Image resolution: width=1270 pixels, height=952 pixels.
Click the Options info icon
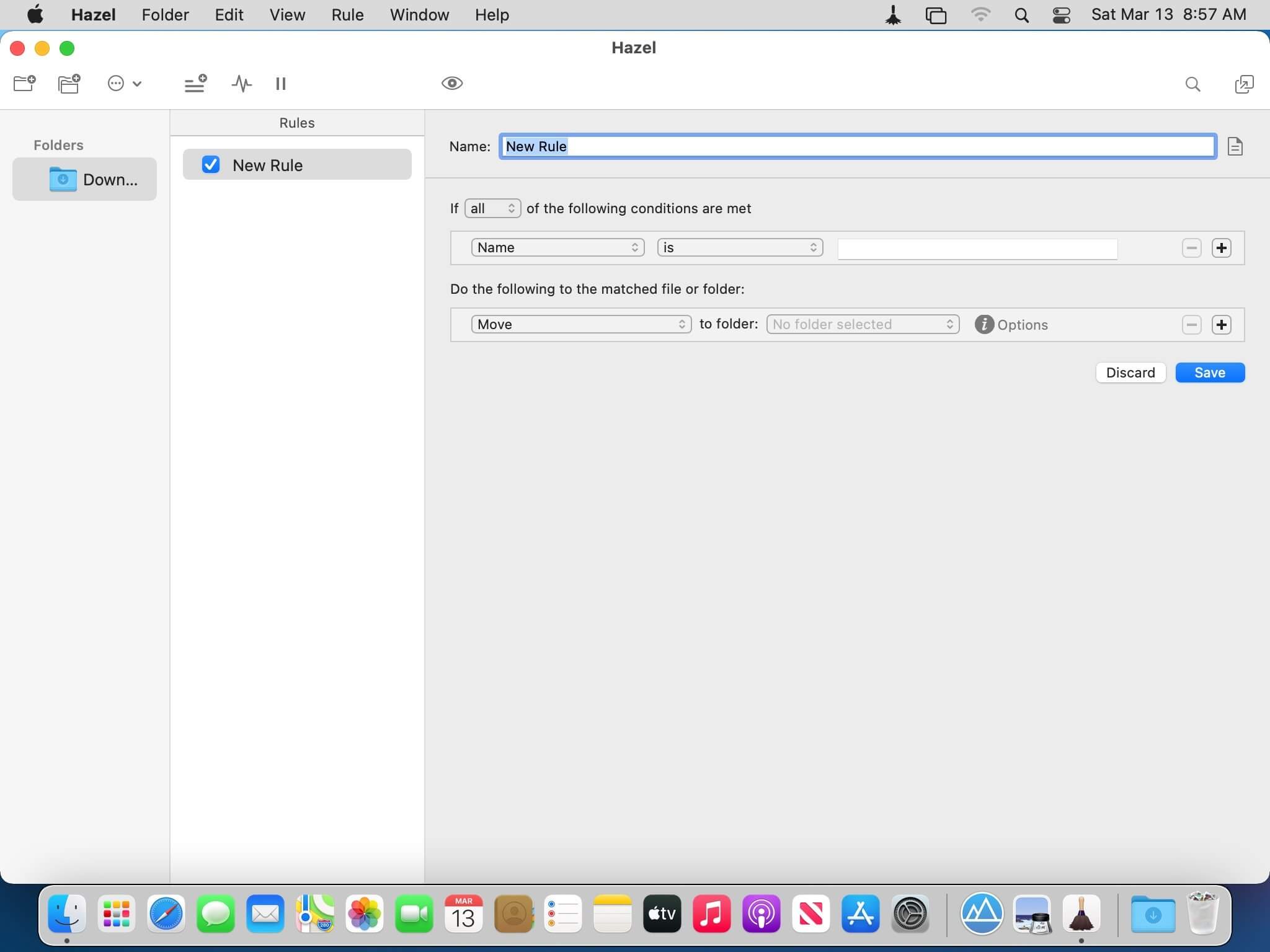984,324
